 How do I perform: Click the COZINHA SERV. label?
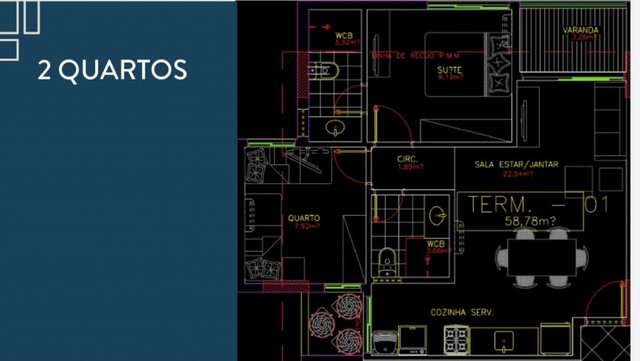462,312
